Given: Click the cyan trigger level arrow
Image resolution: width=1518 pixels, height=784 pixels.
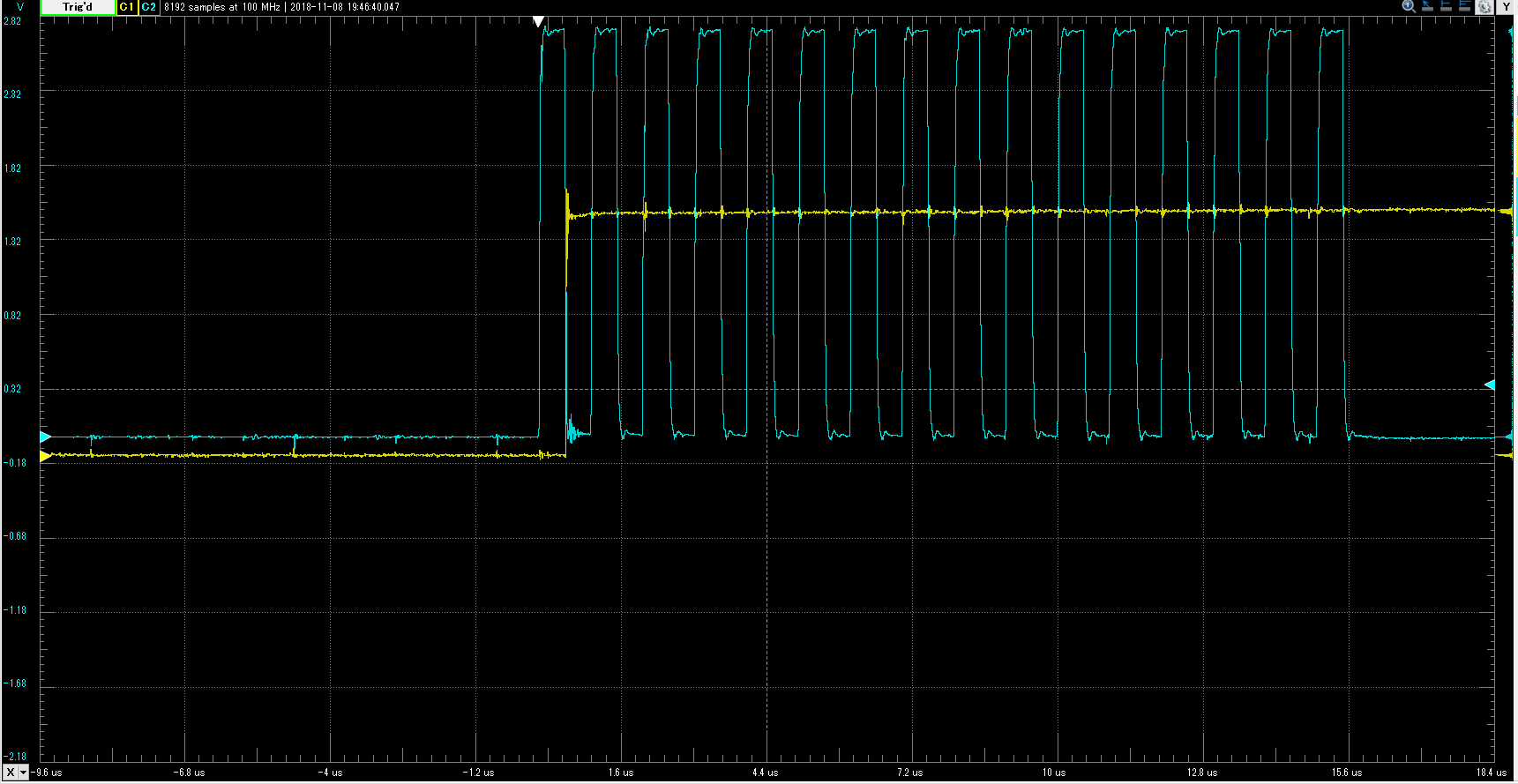Looking at the screenshot, I should click(1490, 385).
